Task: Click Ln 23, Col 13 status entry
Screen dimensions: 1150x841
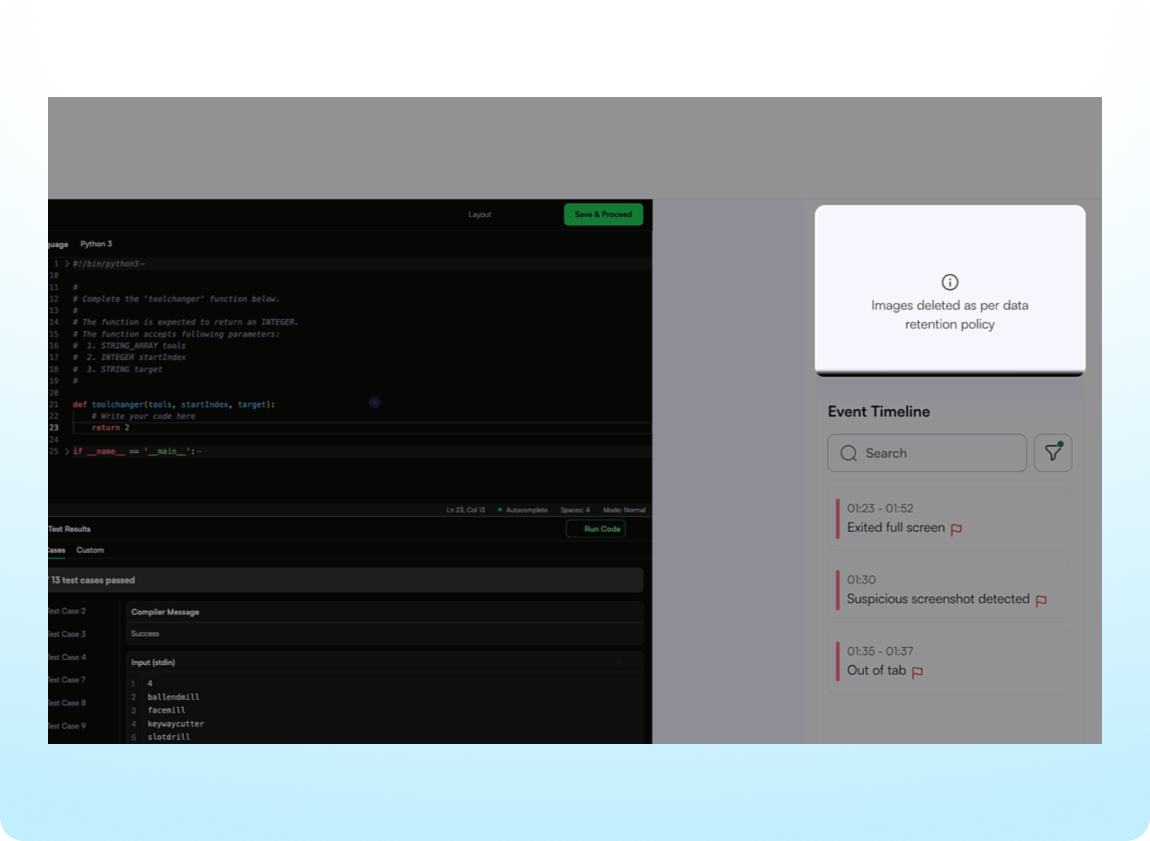Action: point(466,510)
